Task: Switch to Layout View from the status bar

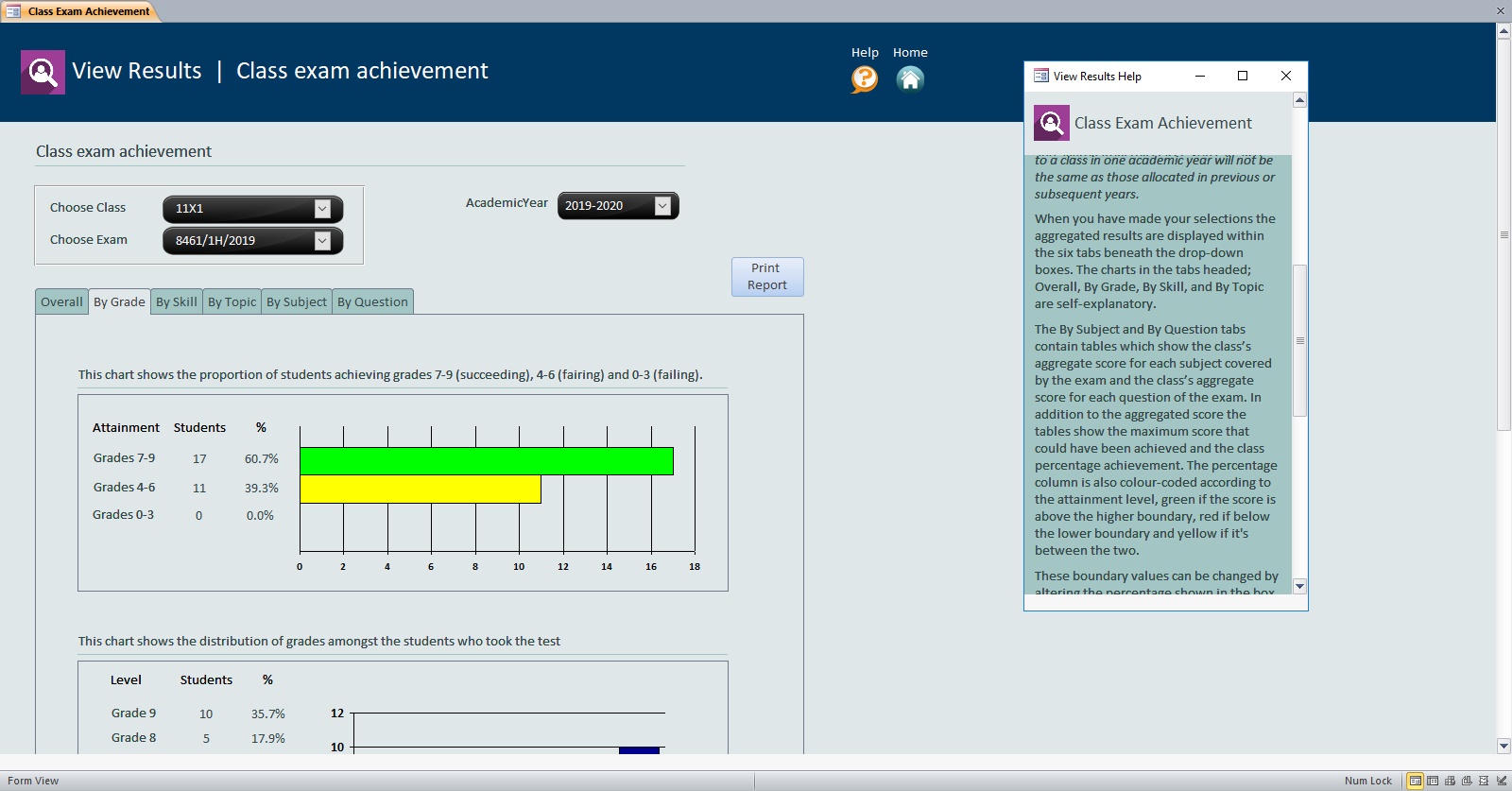Action: (1484, 781)
